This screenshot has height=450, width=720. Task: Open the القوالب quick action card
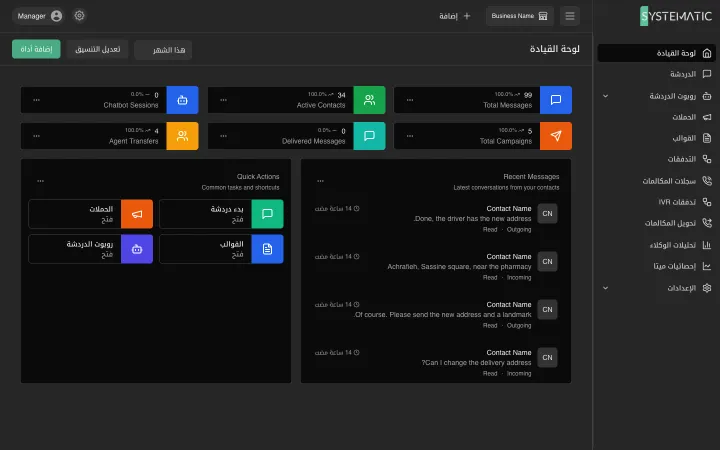(x=221, y=249)
